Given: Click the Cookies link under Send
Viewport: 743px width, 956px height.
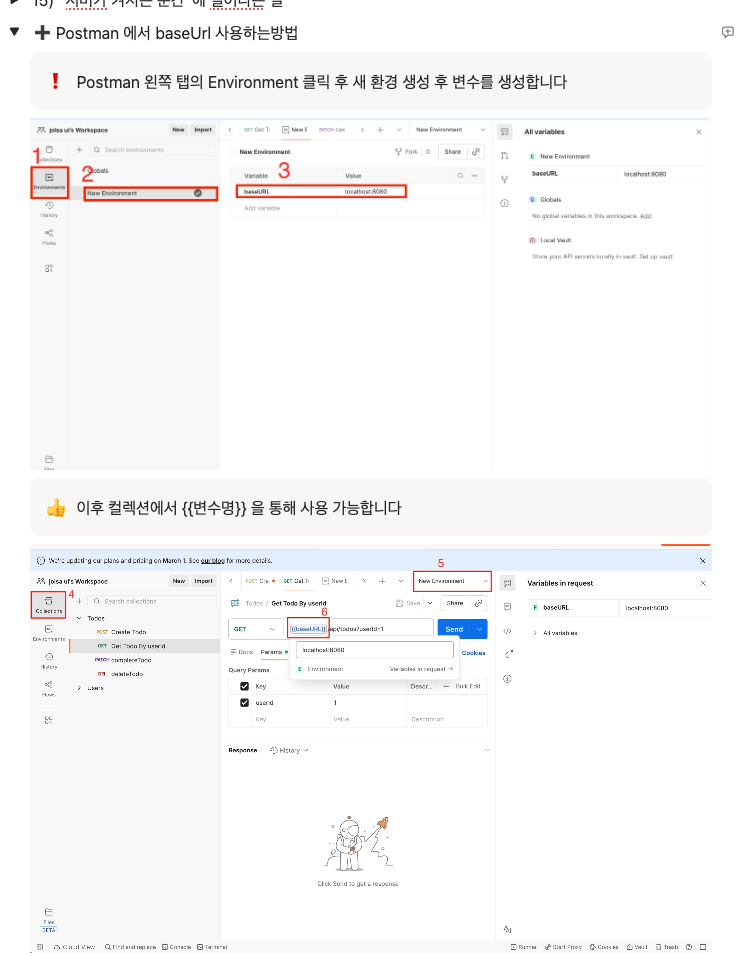Looking at the screenshot, I should point(474,653).
